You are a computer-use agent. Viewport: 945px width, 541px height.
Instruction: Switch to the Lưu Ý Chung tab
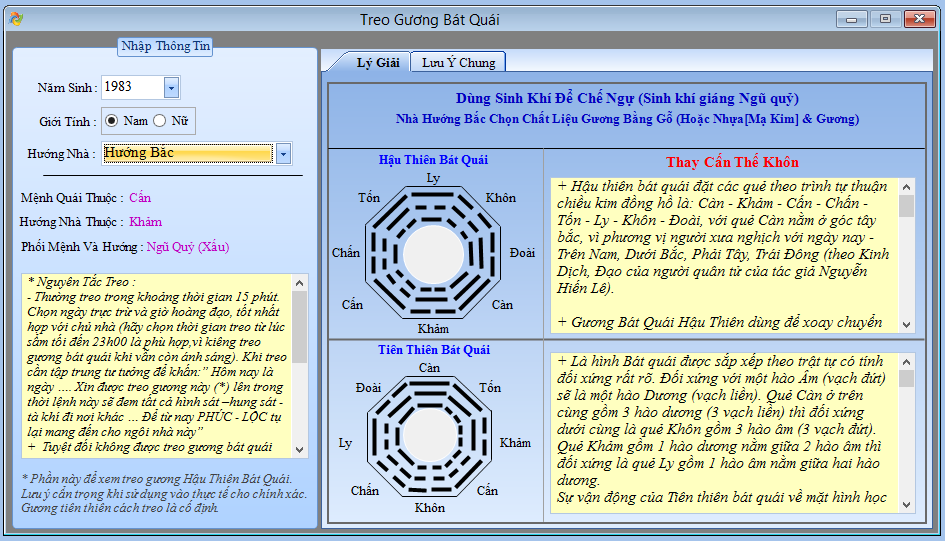(x=458, y=62)
